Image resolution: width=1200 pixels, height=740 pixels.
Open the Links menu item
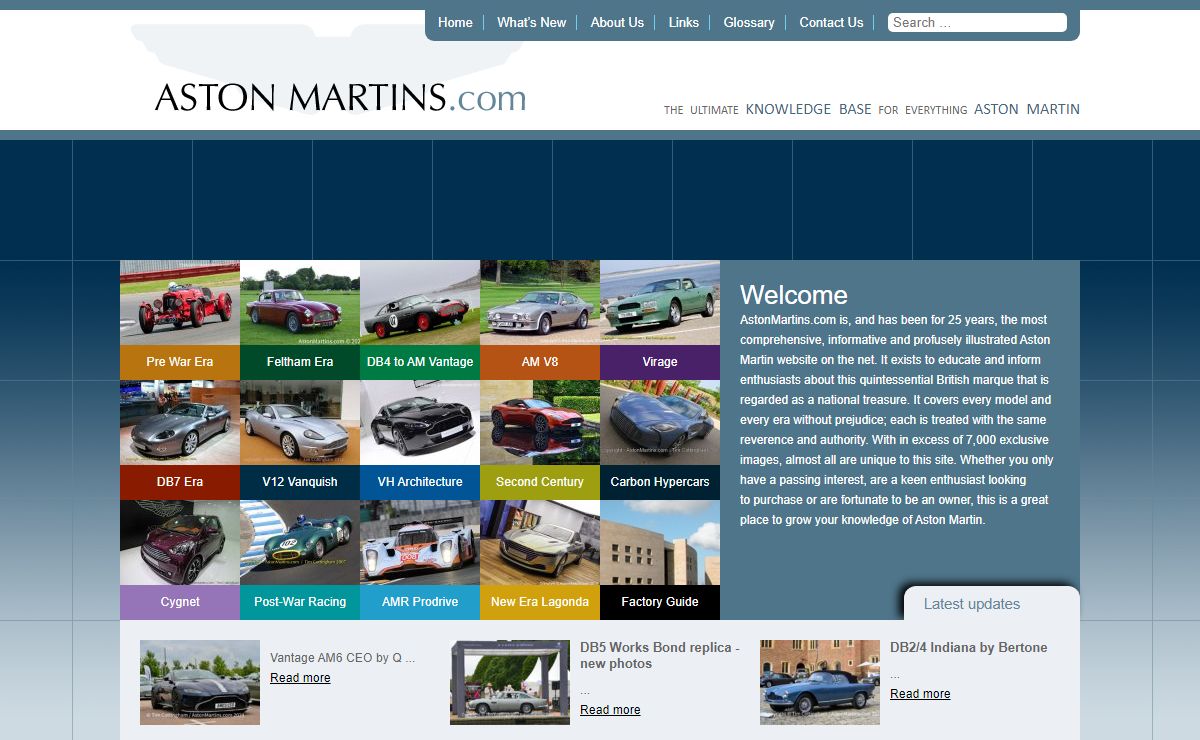click(684, 22)
